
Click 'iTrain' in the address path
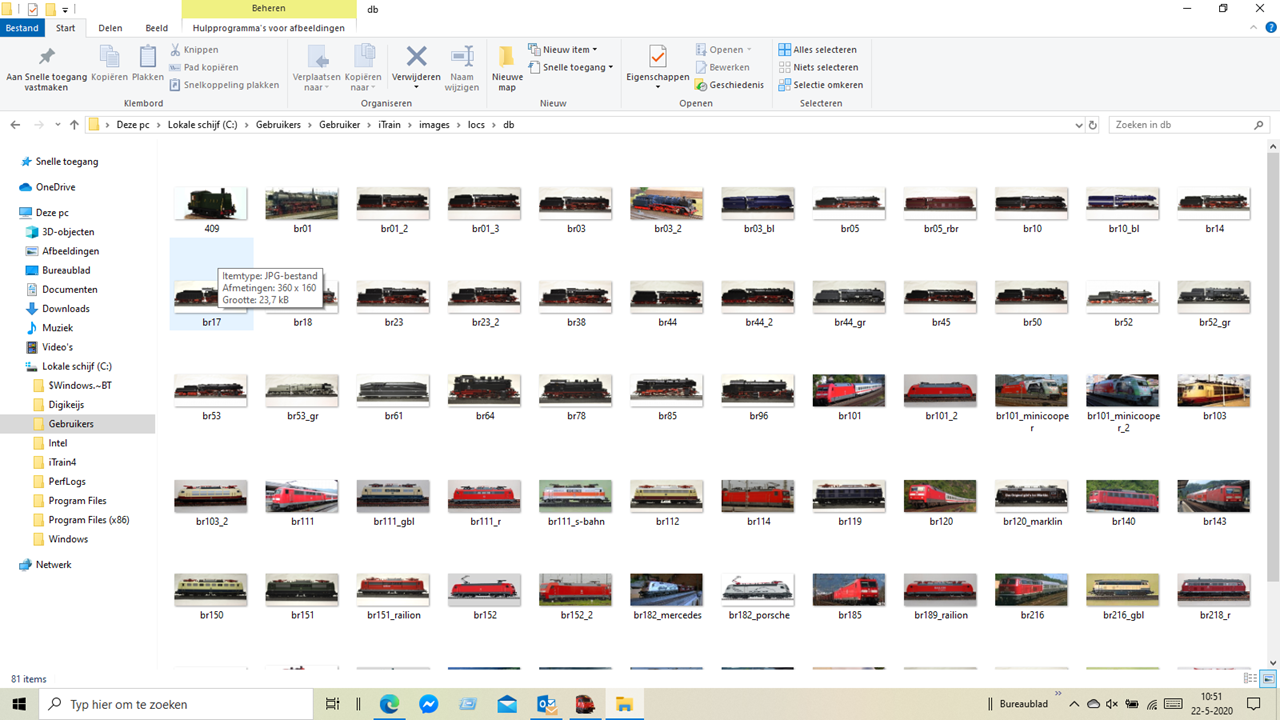coord(389,125)
